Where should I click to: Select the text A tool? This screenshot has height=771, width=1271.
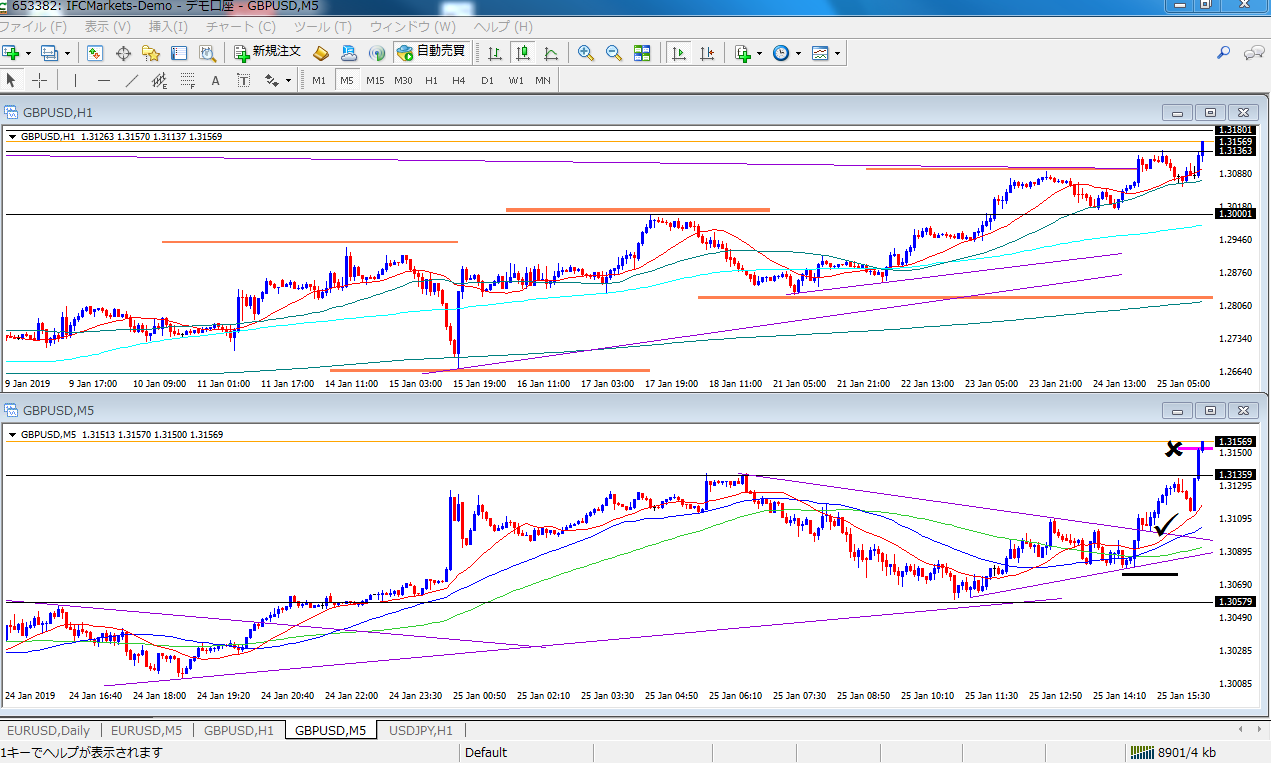215,80
